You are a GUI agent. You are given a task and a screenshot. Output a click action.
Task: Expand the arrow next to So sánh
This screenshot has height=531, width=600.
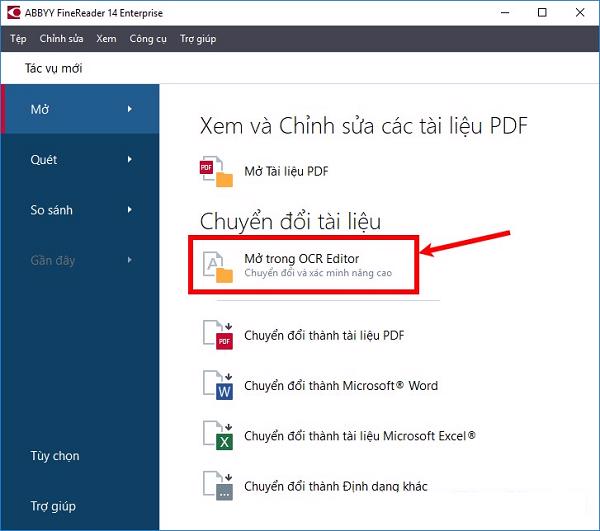130,210
